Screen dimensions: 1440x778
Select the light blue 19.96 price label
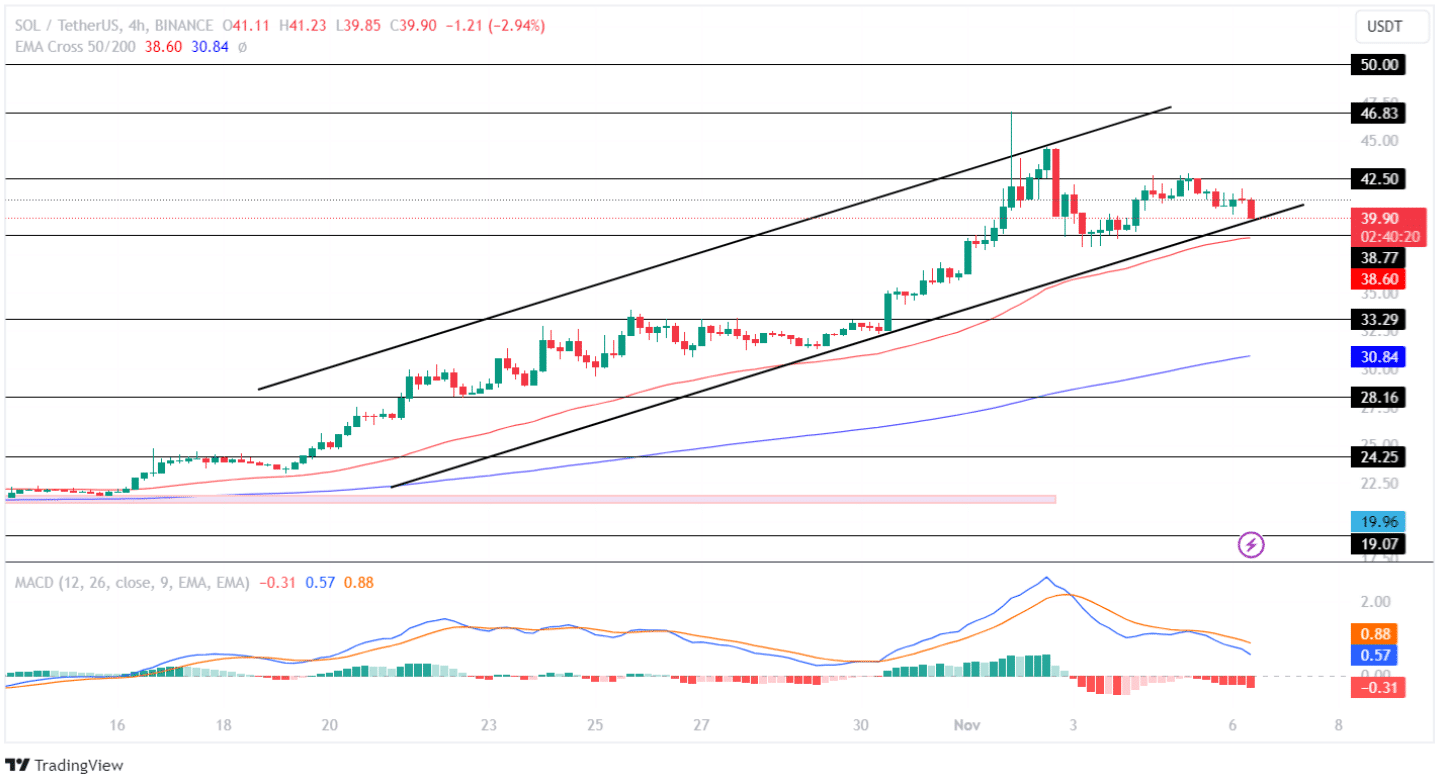point(1377,521)
